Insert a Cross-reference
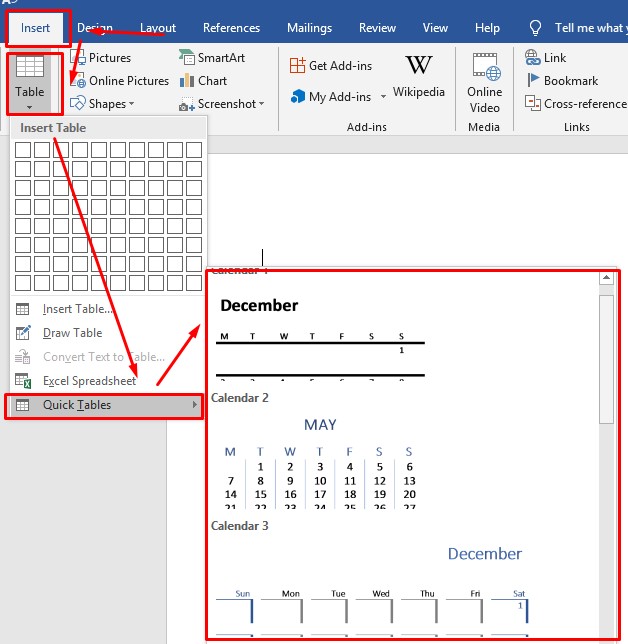This screenshot has height=644, width=628. click(x=576, y=104)
